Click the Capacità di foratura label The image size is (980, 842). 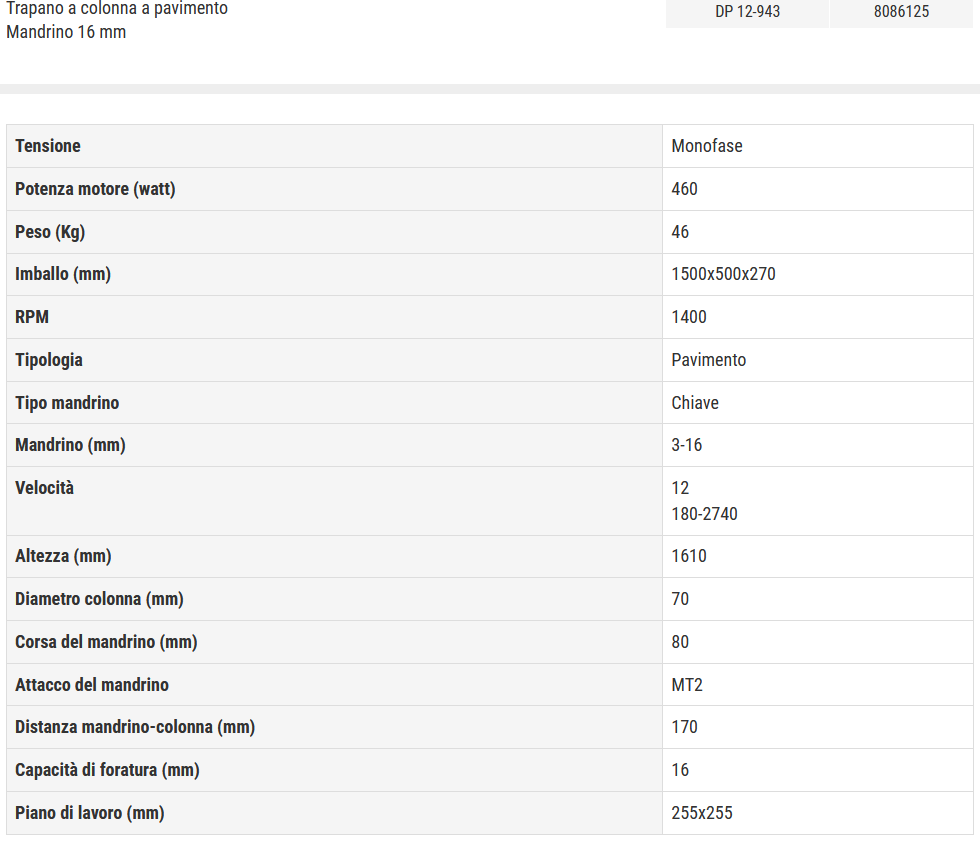pyautogui.click(x=108, y=770)
